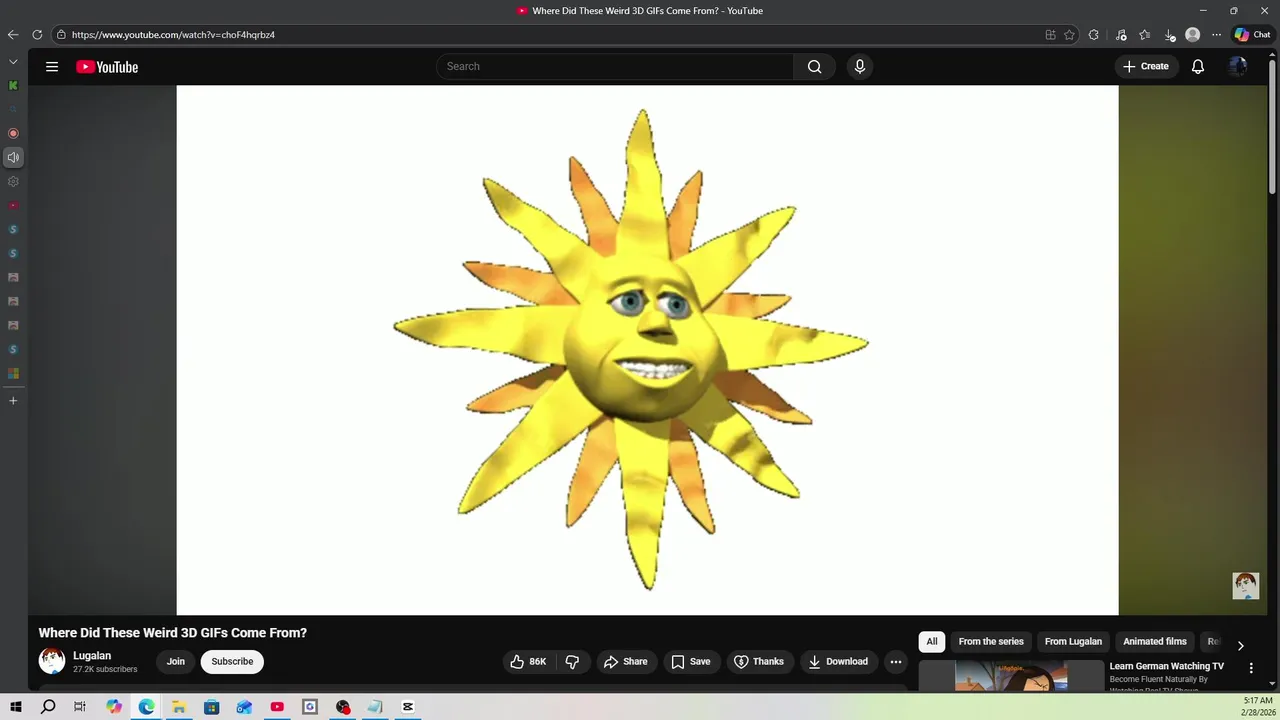This screenshot has width=1280, height=720.
Task: Open browser settings and more ellipsis
Action: (1216, 35)
